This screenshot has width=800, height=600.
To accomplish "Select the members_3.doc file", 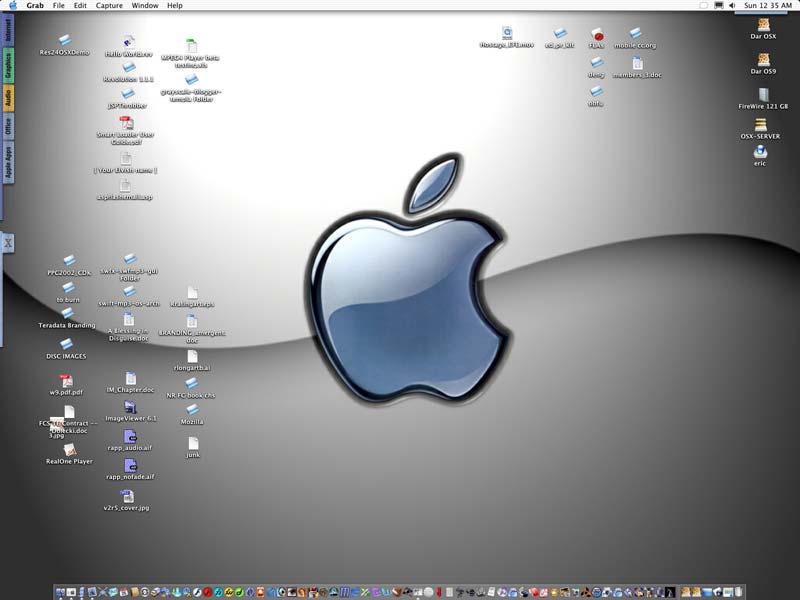I will pyautogui.click(x=637, y=67).
